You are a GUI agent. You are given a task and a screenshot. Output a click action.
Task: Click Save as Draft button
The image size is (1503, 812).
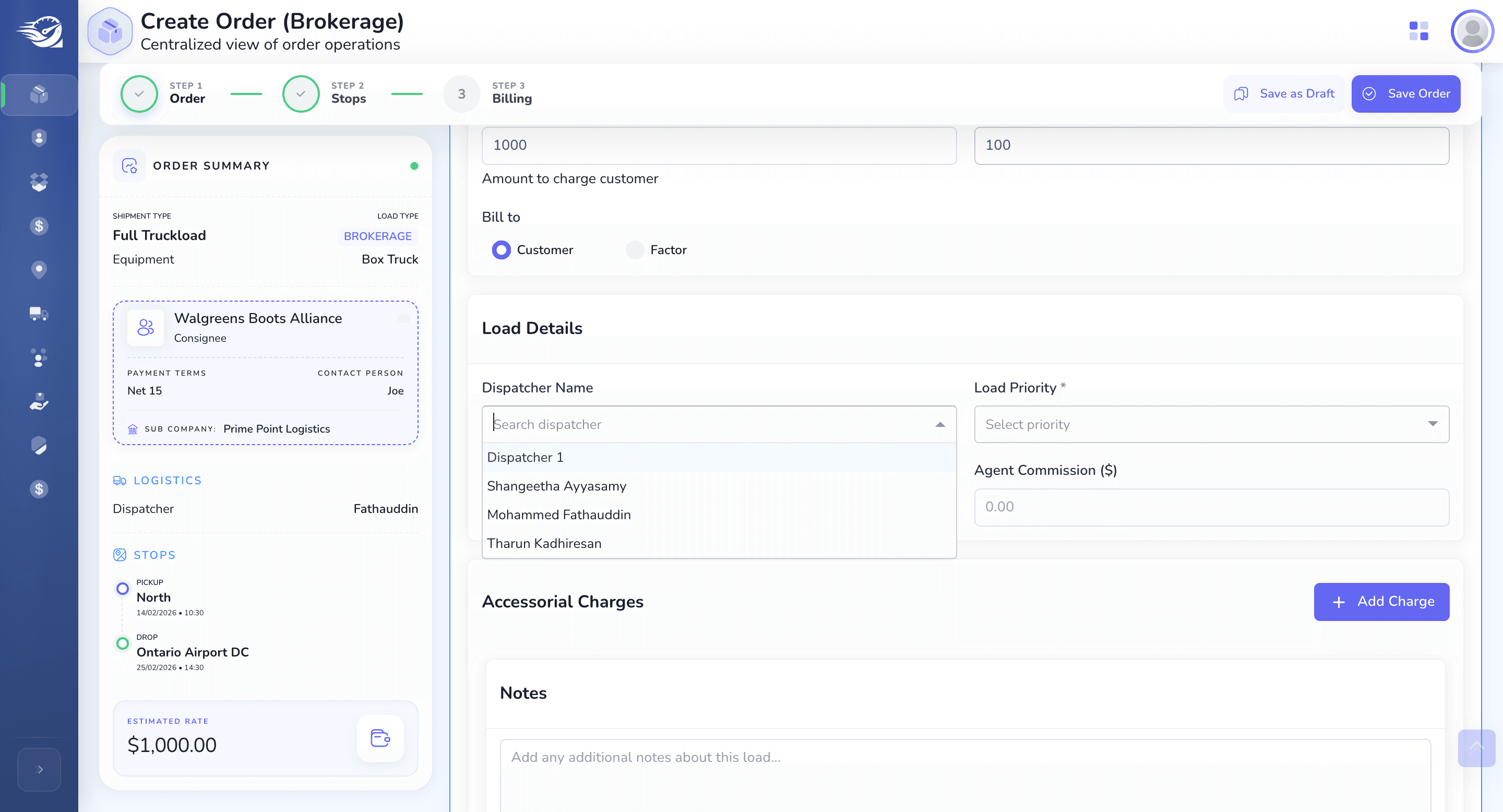(x=1284, y=93)
